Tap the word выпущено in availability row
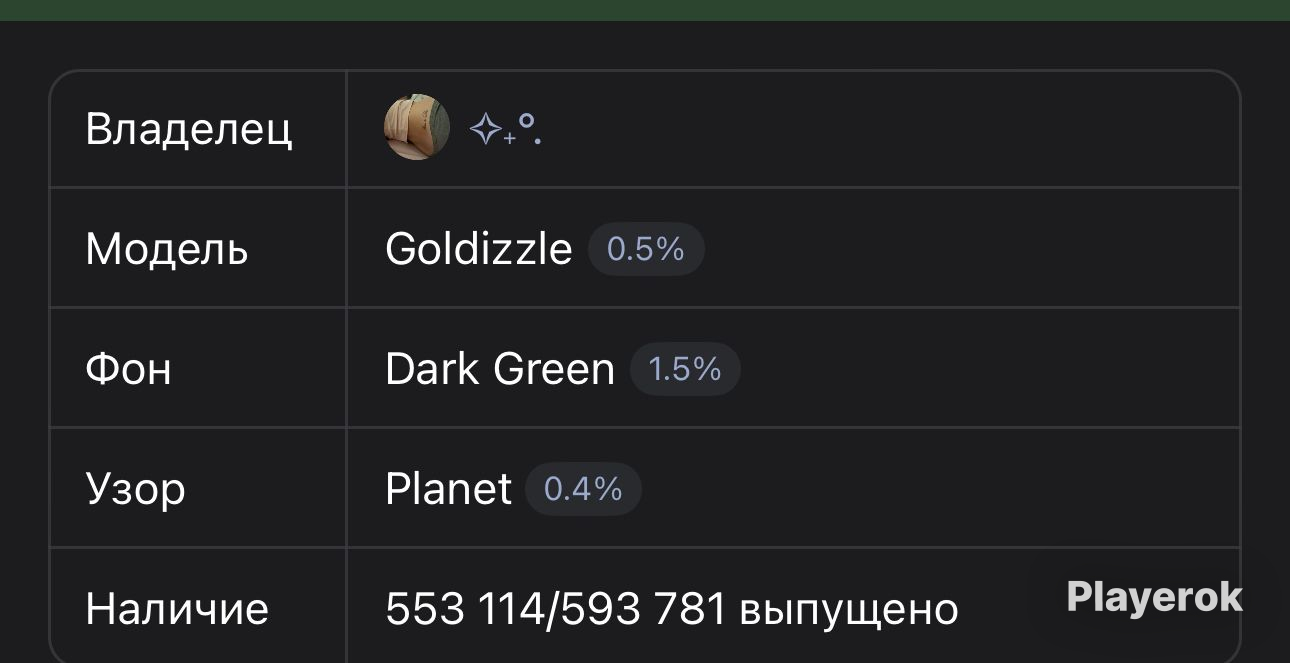 coord(849,611)
